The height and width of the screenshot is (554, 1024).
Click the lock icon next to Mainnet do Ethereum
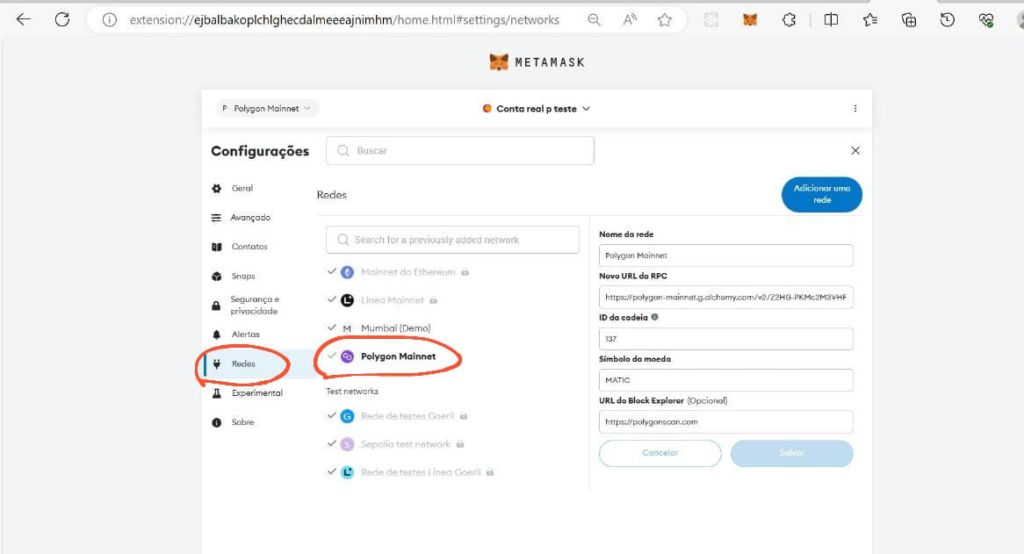tap(465, 272)
